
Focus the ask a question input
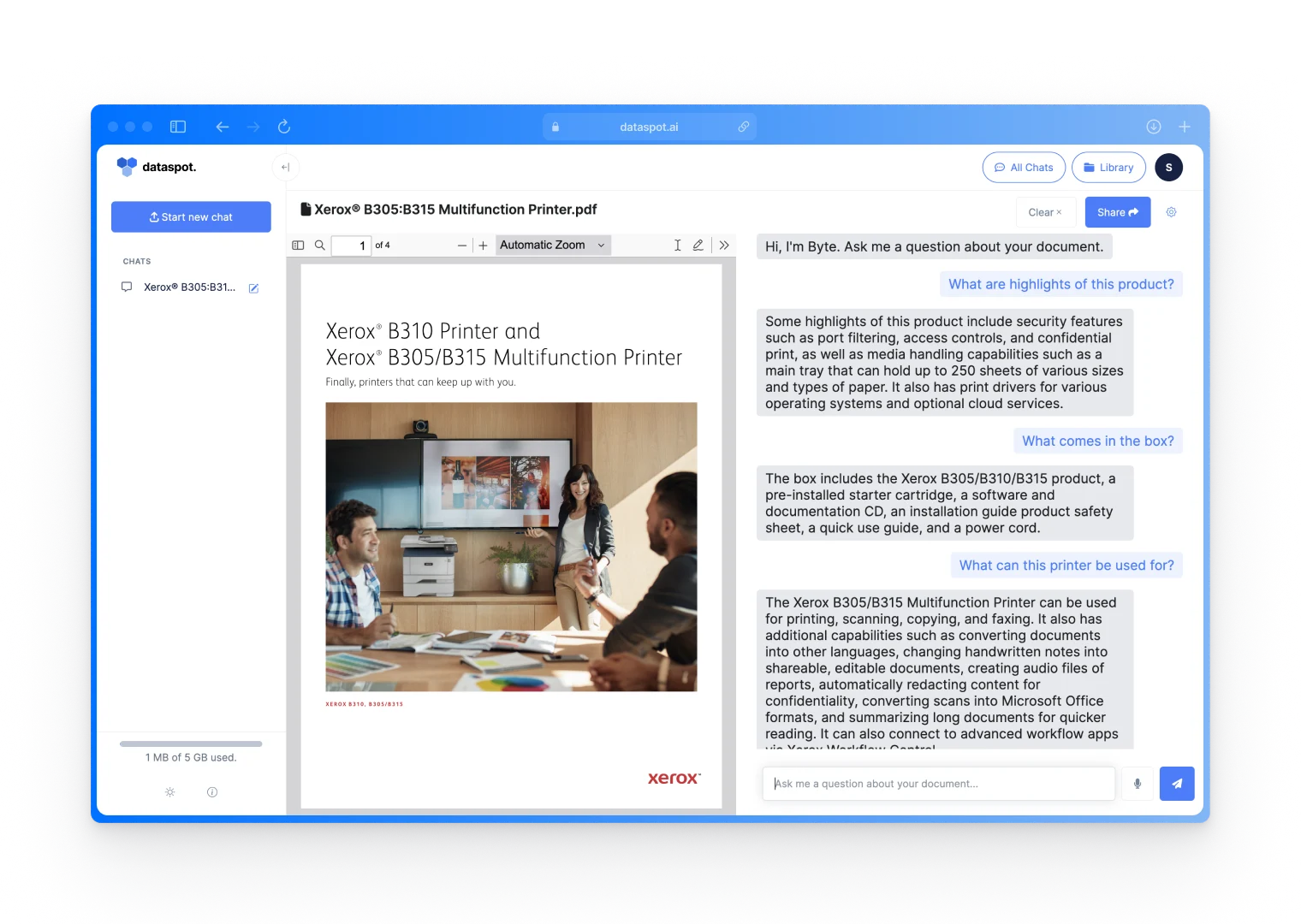[938, 784]
